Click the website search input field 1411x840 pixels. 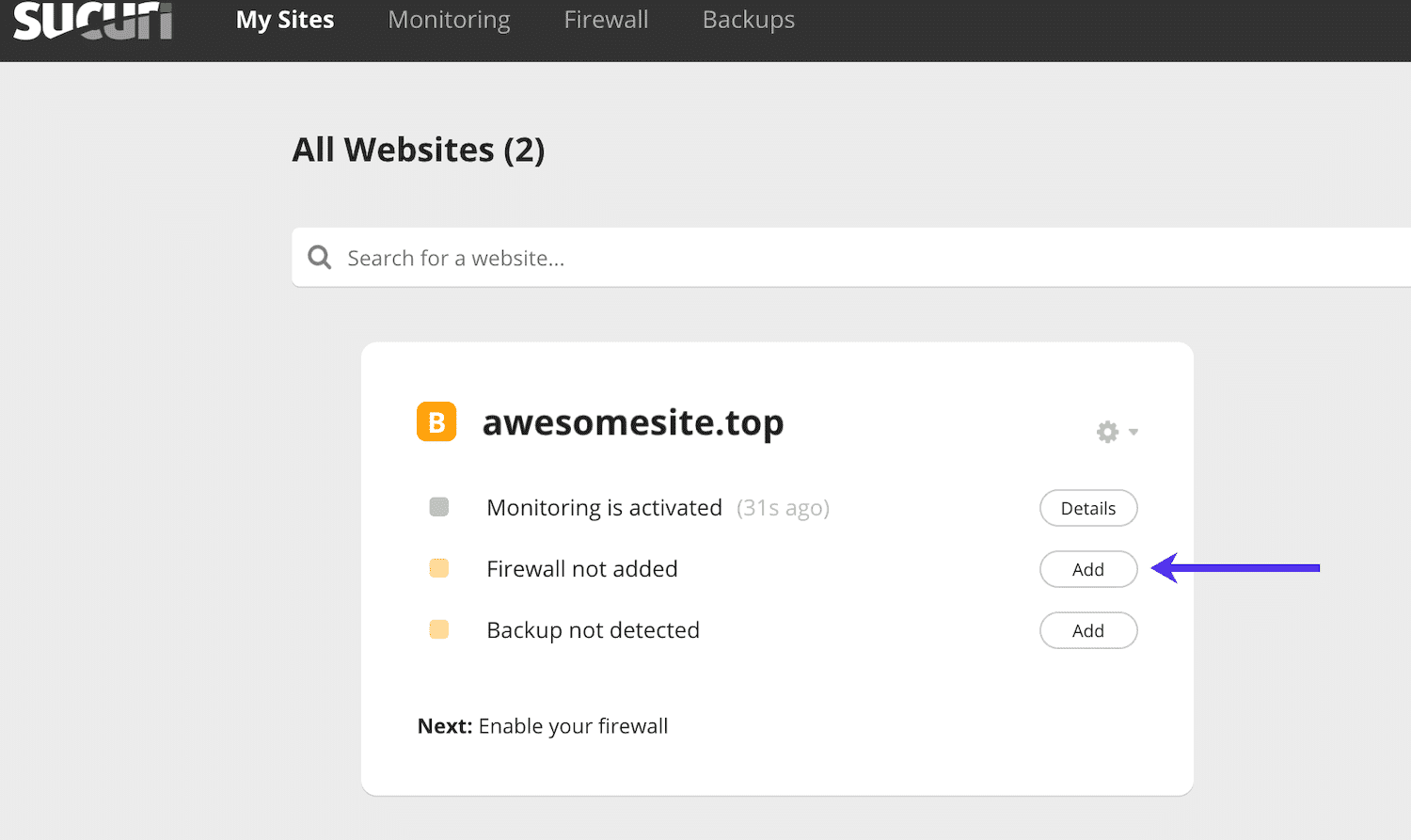pos(658,257)
